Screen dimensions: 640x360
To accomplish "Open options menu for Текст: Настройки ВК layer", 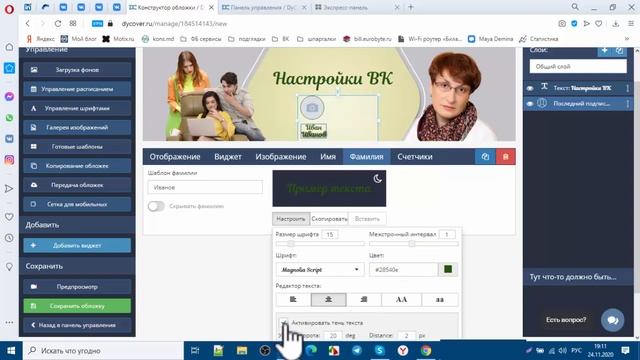I will click(x=627, y=88).
